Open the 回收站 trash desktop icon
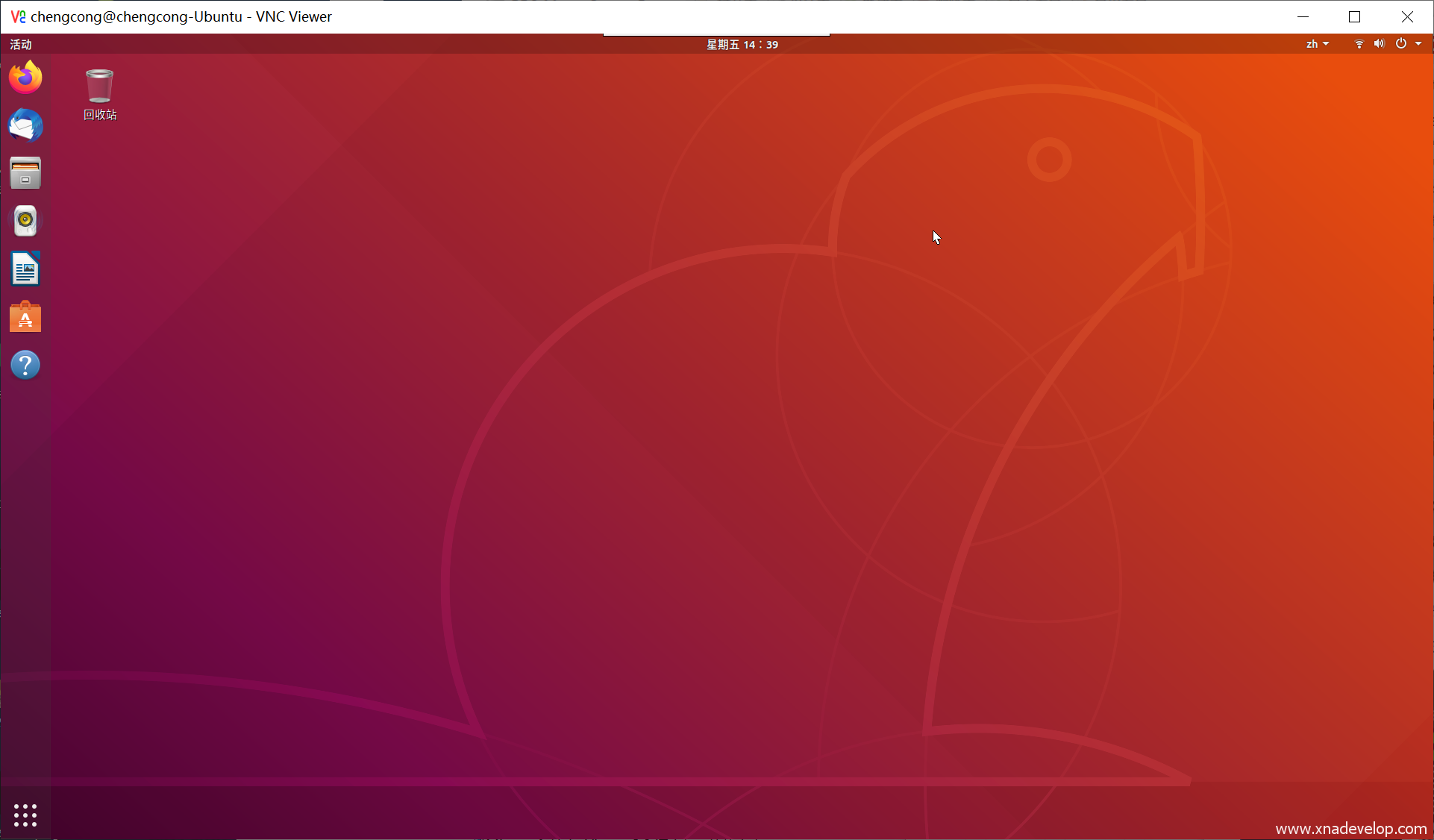This screenshot has width=1434, height=840. [x=99, y=87]
